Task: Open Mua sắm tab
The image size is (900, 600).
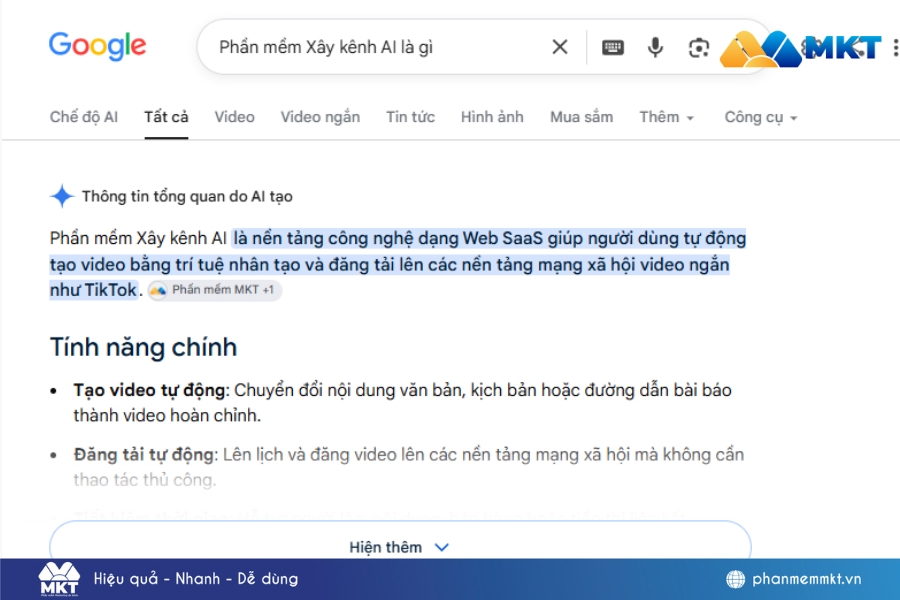Action: coord(581,117)
